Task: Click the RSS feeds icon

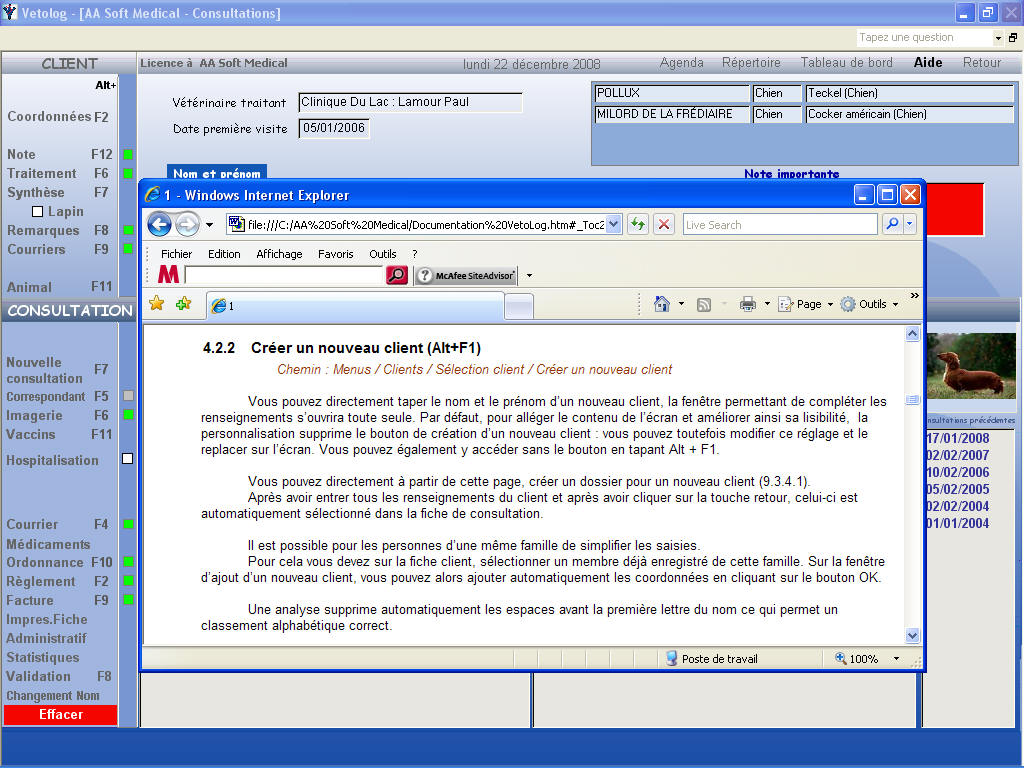Action: click(x=704, y=304)
